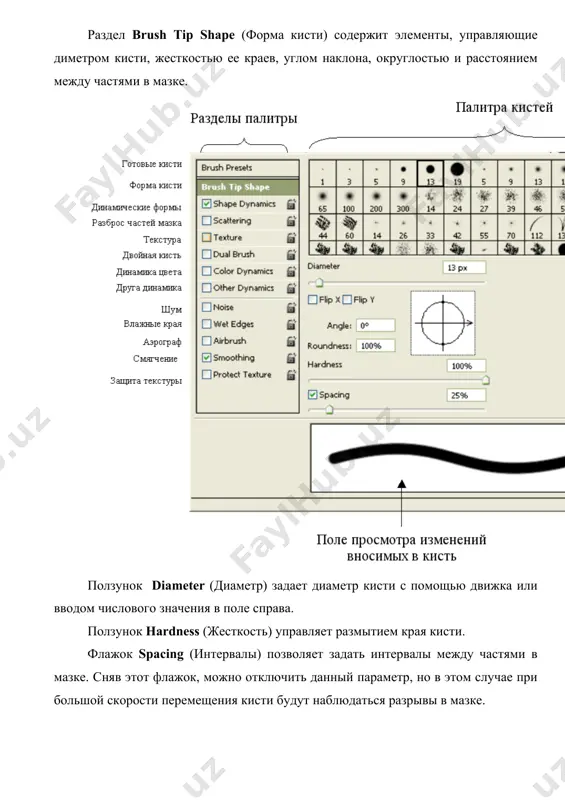Tick the Flip Y checkbox
The width and height of the screenshot is (565, 800).
(x=347, y=299)
